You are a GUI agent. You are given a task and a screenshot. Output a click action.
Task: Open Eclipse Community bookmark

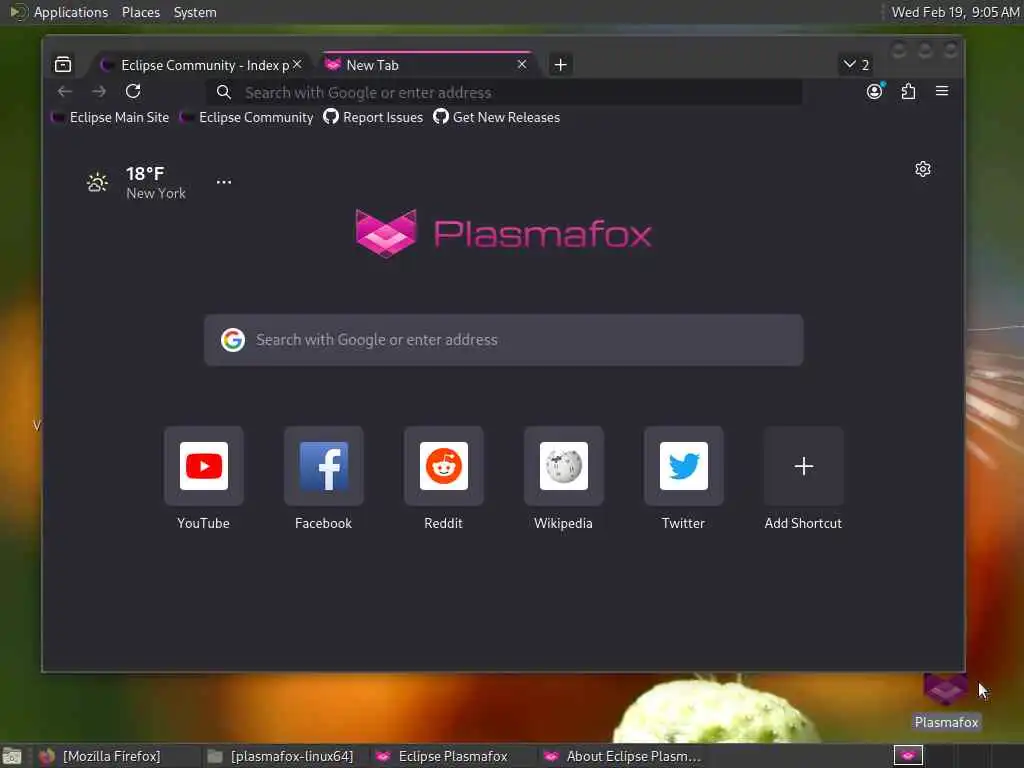[x=248, y=118]
